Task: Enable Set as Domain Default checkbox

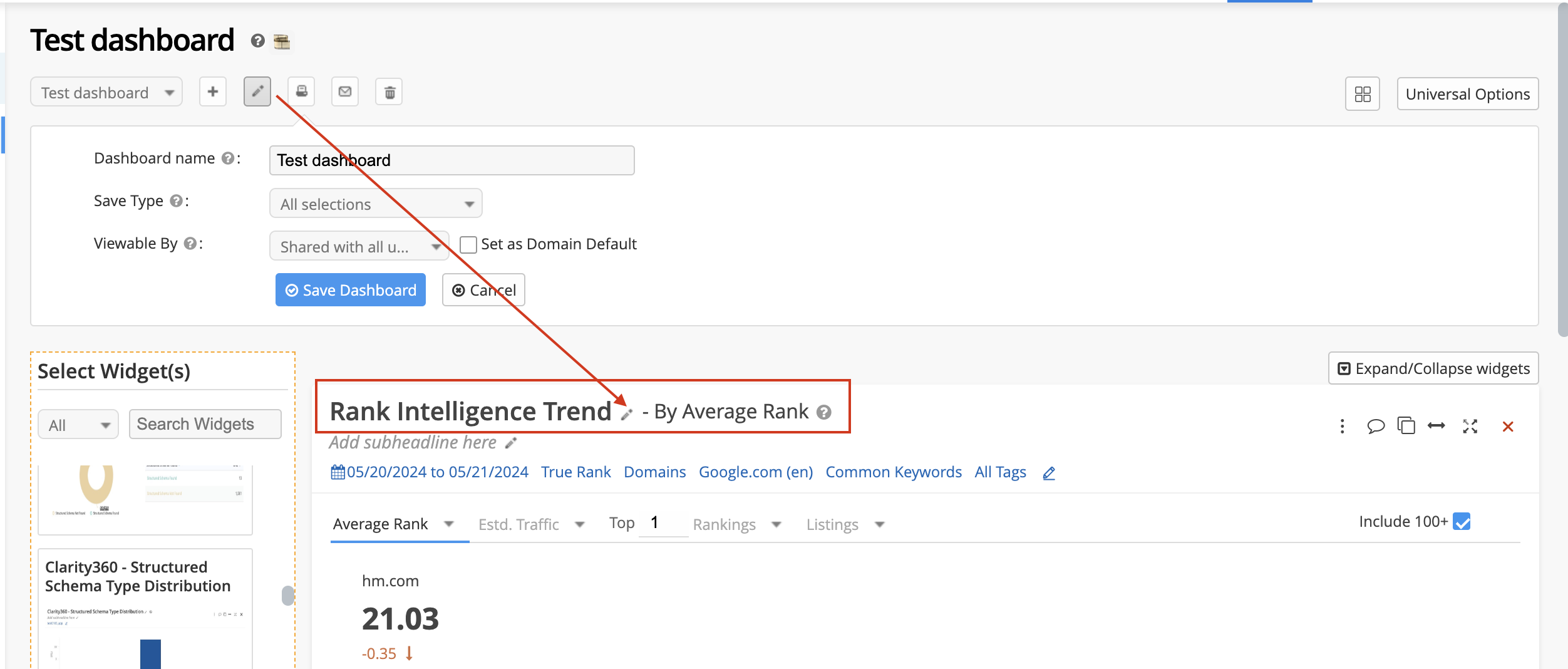Action: coord(468,244)
